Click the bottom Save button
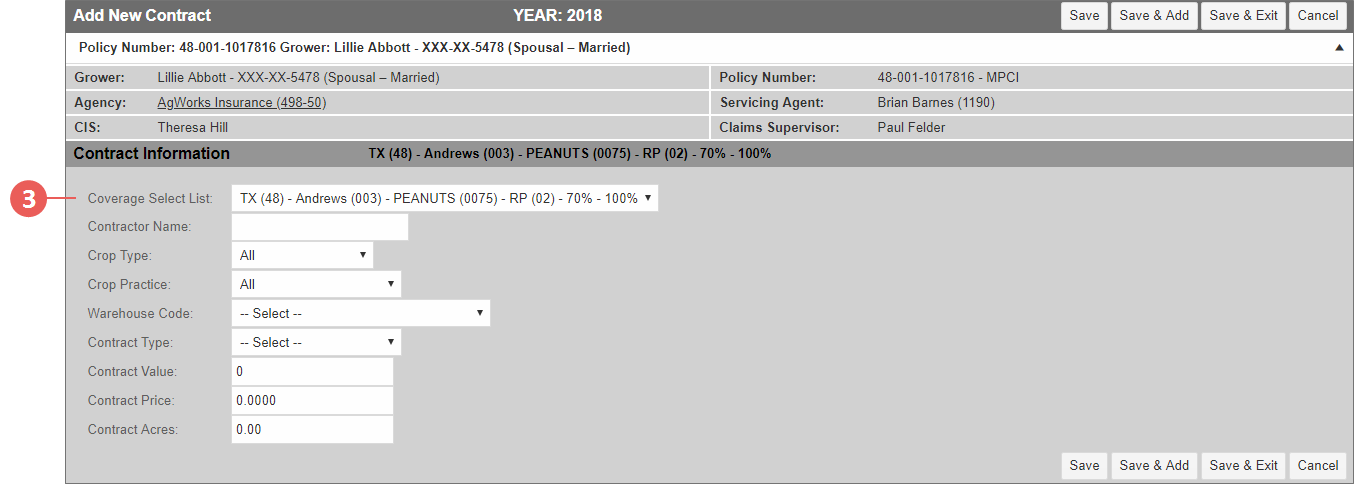The image size is (1354, 484). pos(1084,465)
